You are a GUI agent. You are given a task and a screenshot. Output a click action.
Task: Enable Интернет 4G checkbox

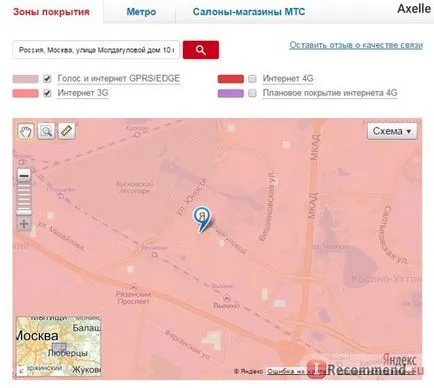point(252,79)
